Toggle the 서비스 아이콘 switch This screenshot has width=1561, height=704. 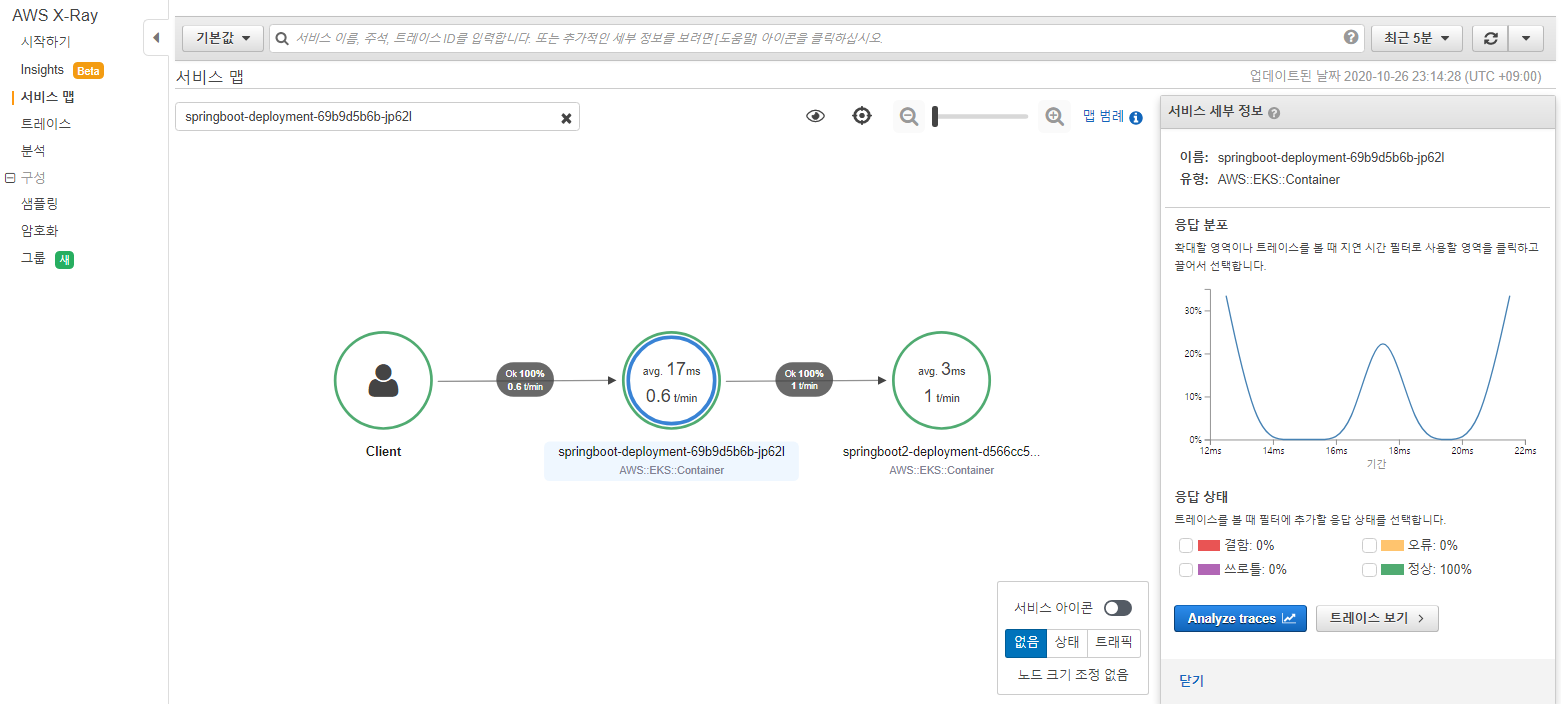(1118, 608)
